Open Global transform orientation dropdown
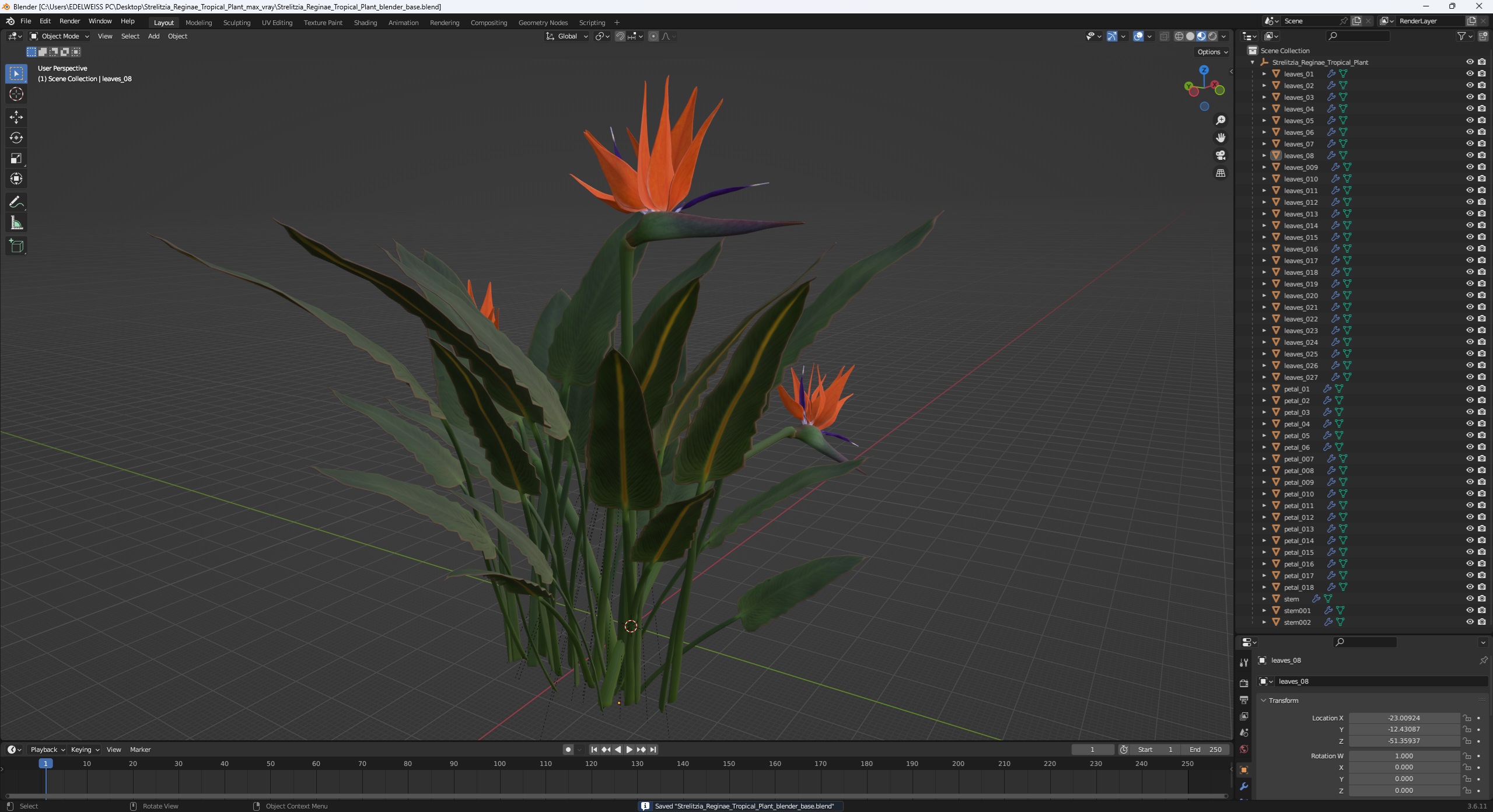 [x=567, y=36]
